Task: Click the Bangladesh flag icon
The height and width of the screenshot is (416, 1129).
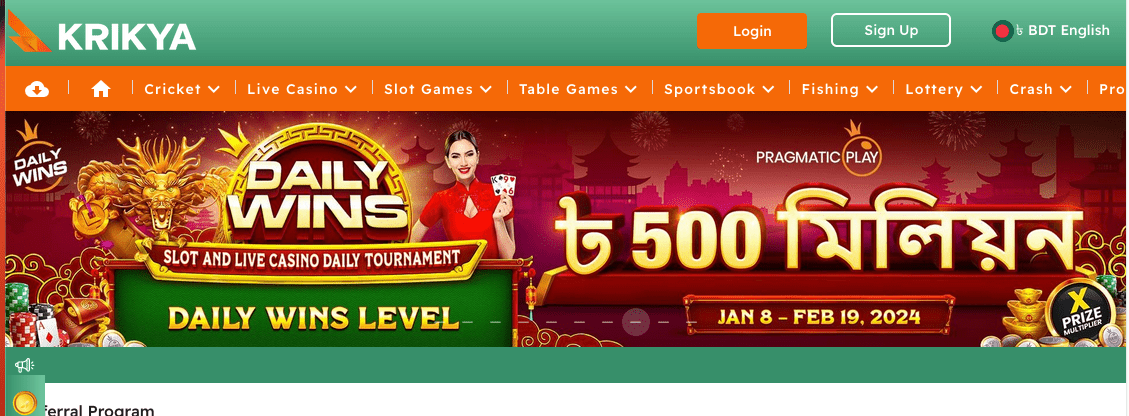Action: coord(1002,31)
